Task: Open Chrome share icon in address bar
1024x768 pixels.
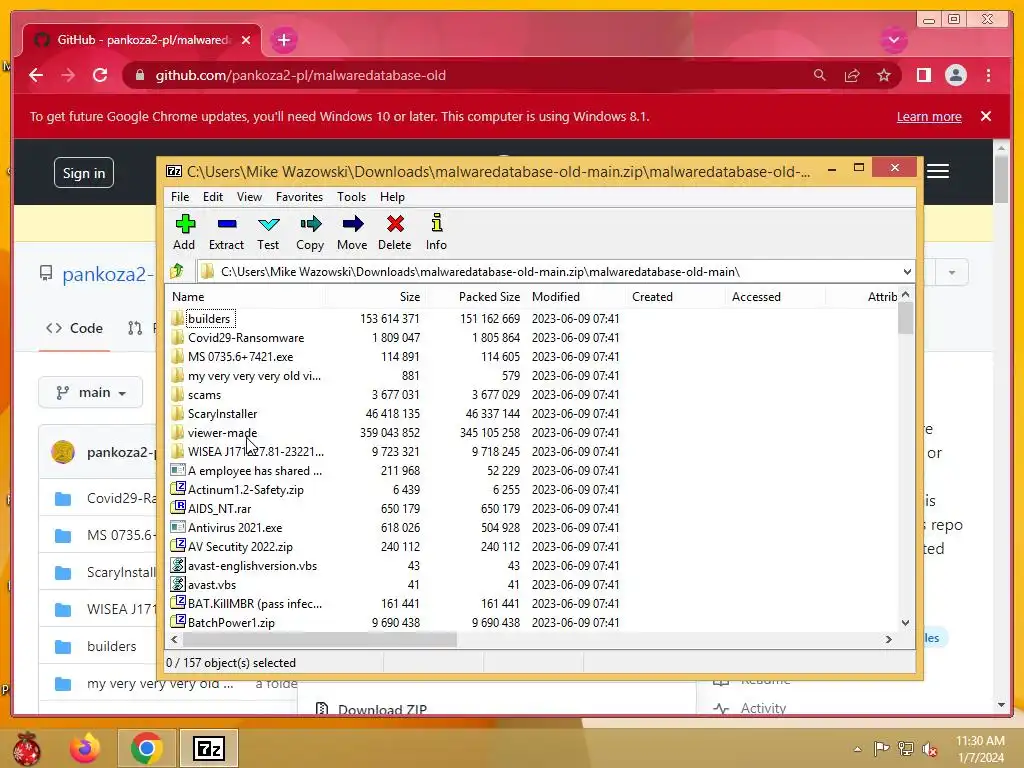Action: [x=852, y=76]
